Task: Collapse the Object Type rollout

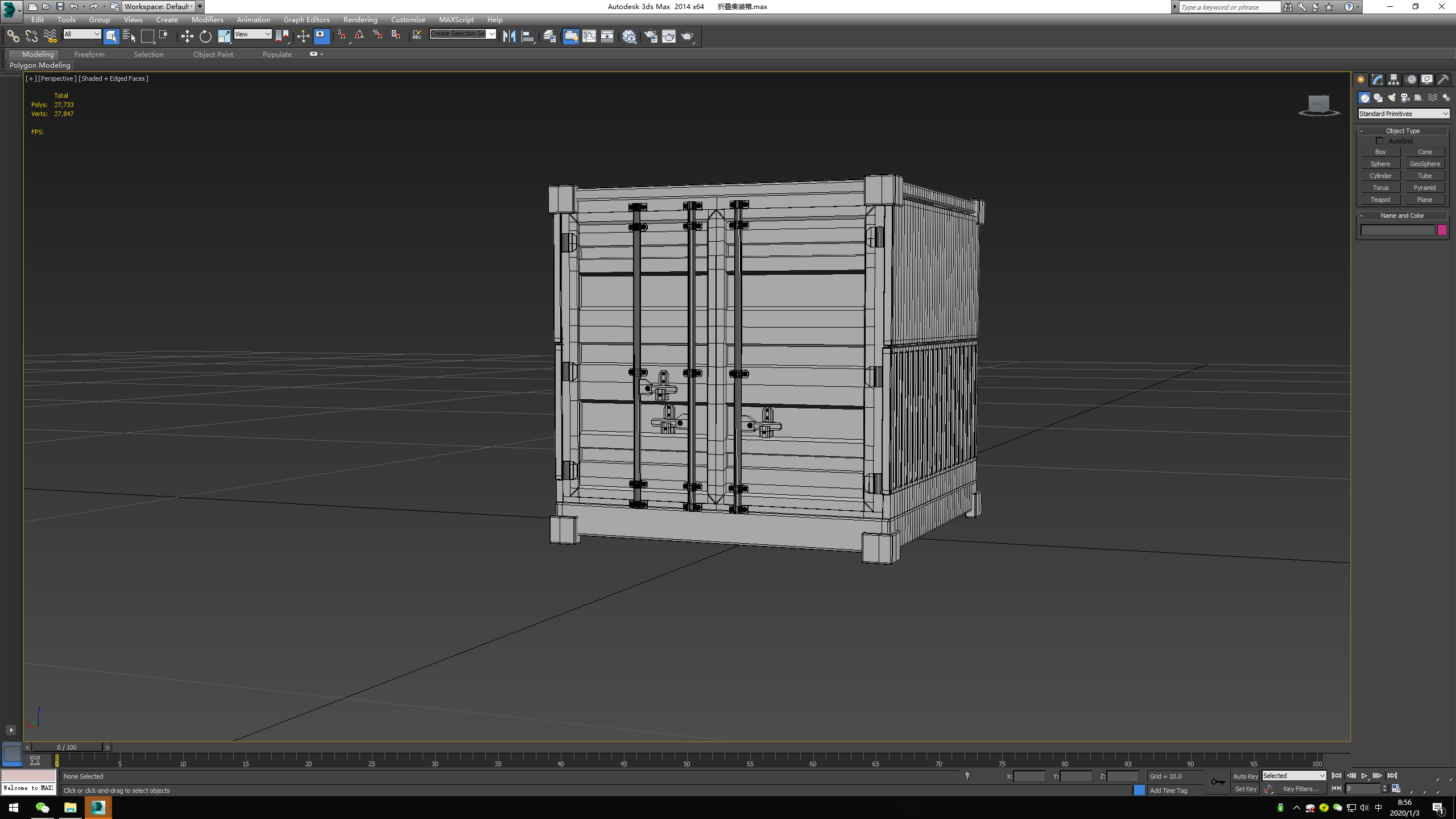Action: [x=1402, y=131]
